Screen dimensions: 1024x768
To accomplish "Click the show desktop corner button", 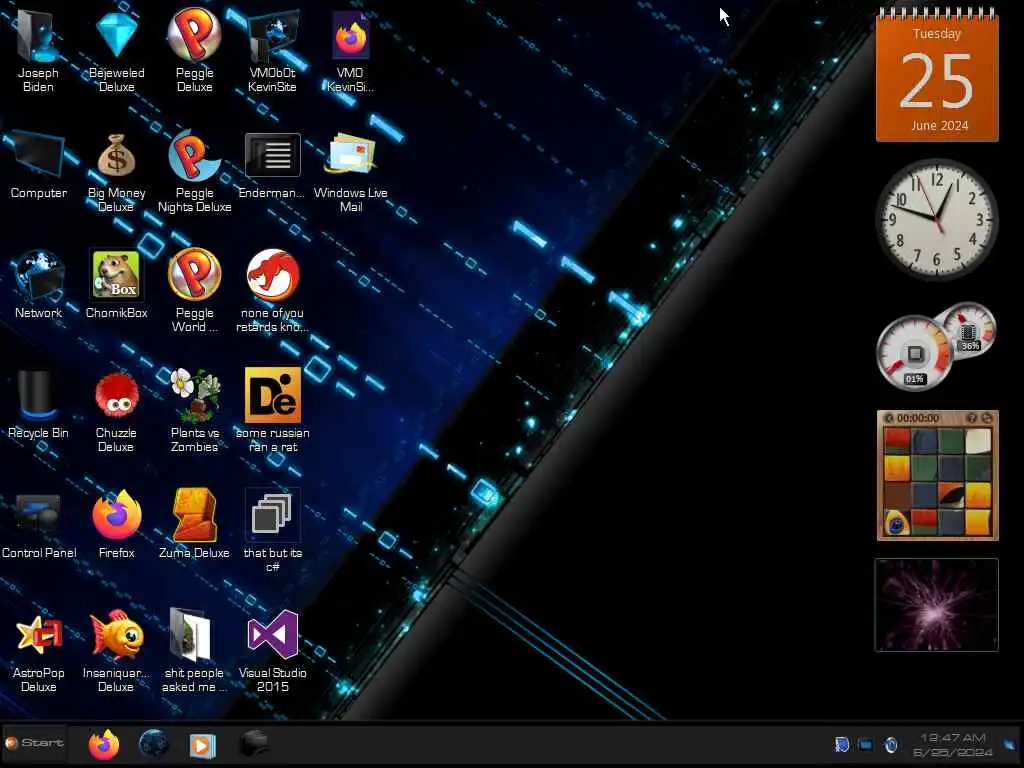I will [x=1010, y=744].
